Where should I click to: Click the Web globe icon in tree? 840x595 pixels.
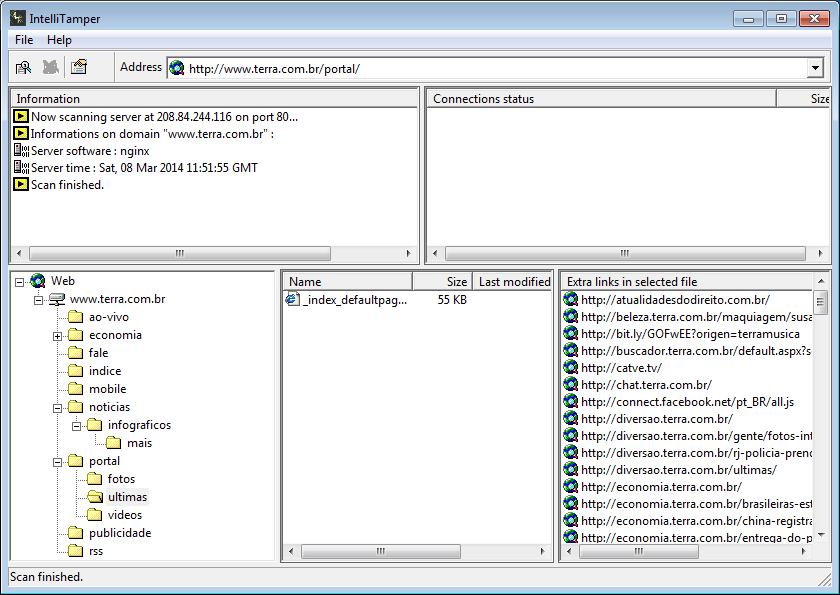pyautogui.click(x=38, y=281)
